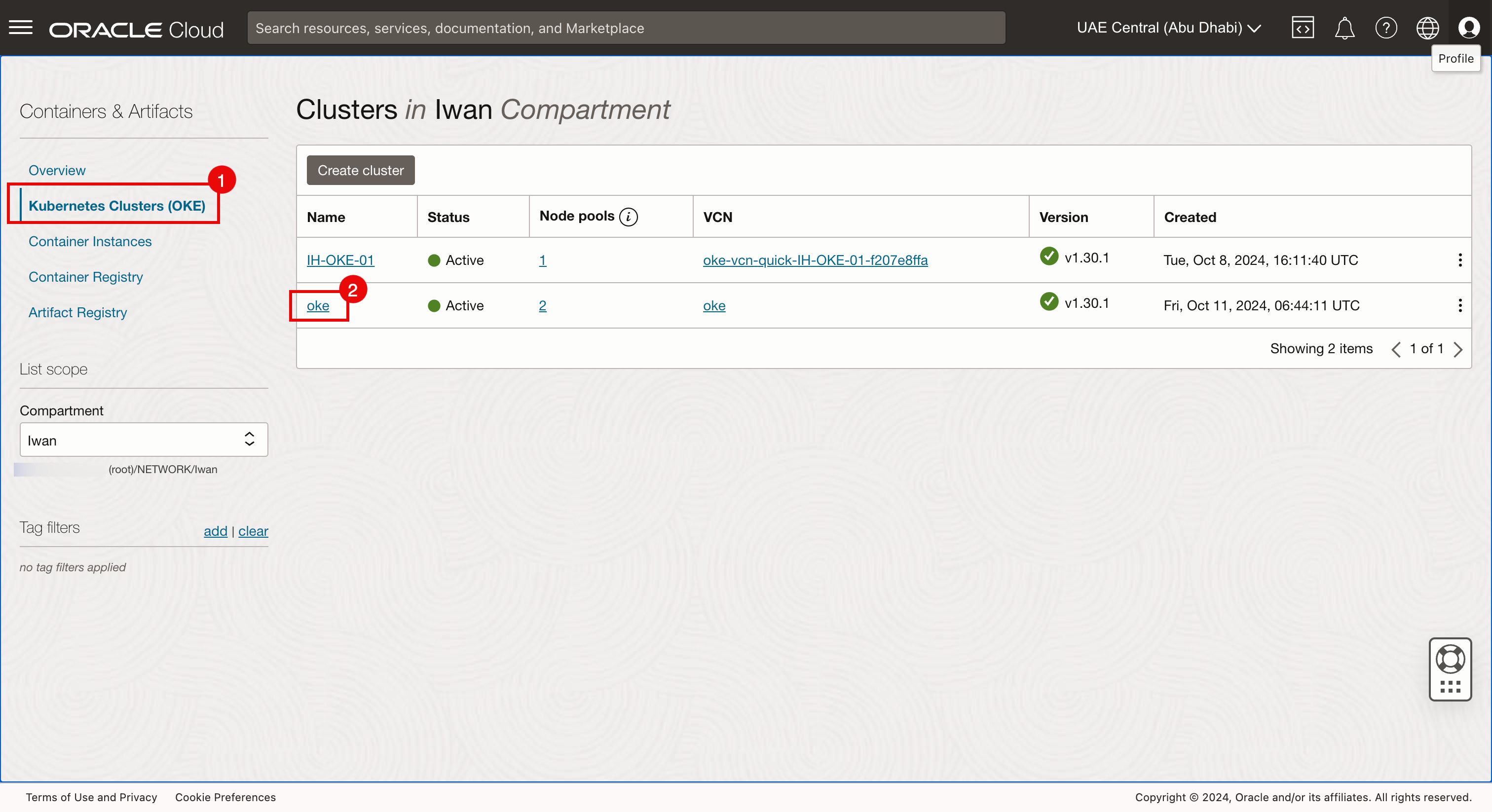
Task: Open the language globe icon
Action: tap(1427, 28)
